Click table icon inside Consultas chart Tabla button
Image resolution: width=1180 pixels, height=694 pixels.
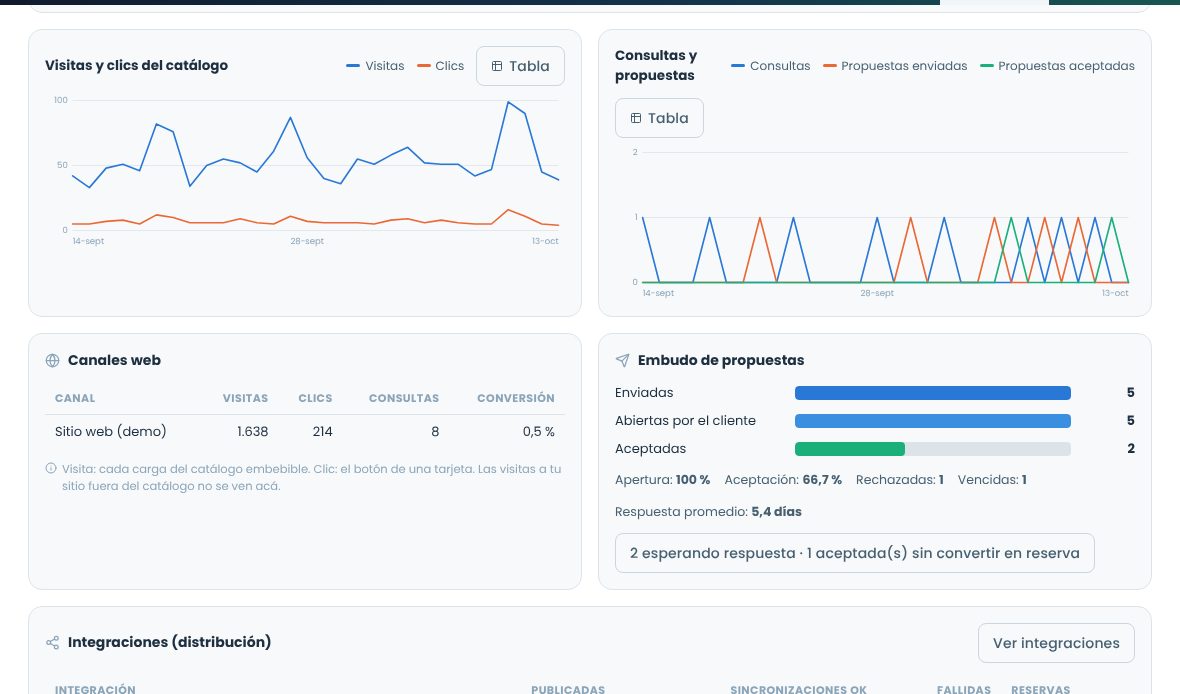point(636,118)
